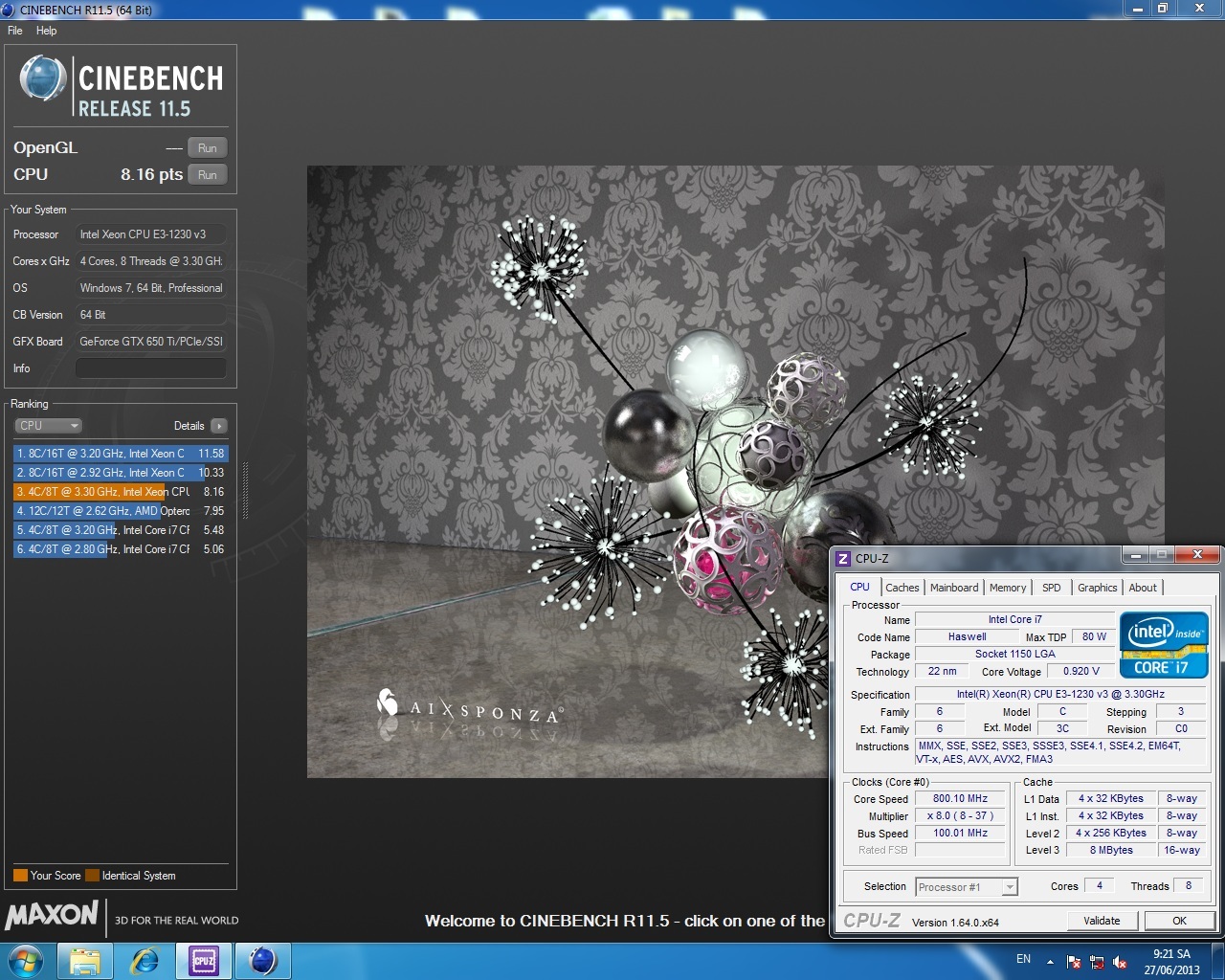Click the GFX Board GeForce GTX 650 field
Image resolution: width=1225 pixels, height=980 pixels.
coord(151,342)
